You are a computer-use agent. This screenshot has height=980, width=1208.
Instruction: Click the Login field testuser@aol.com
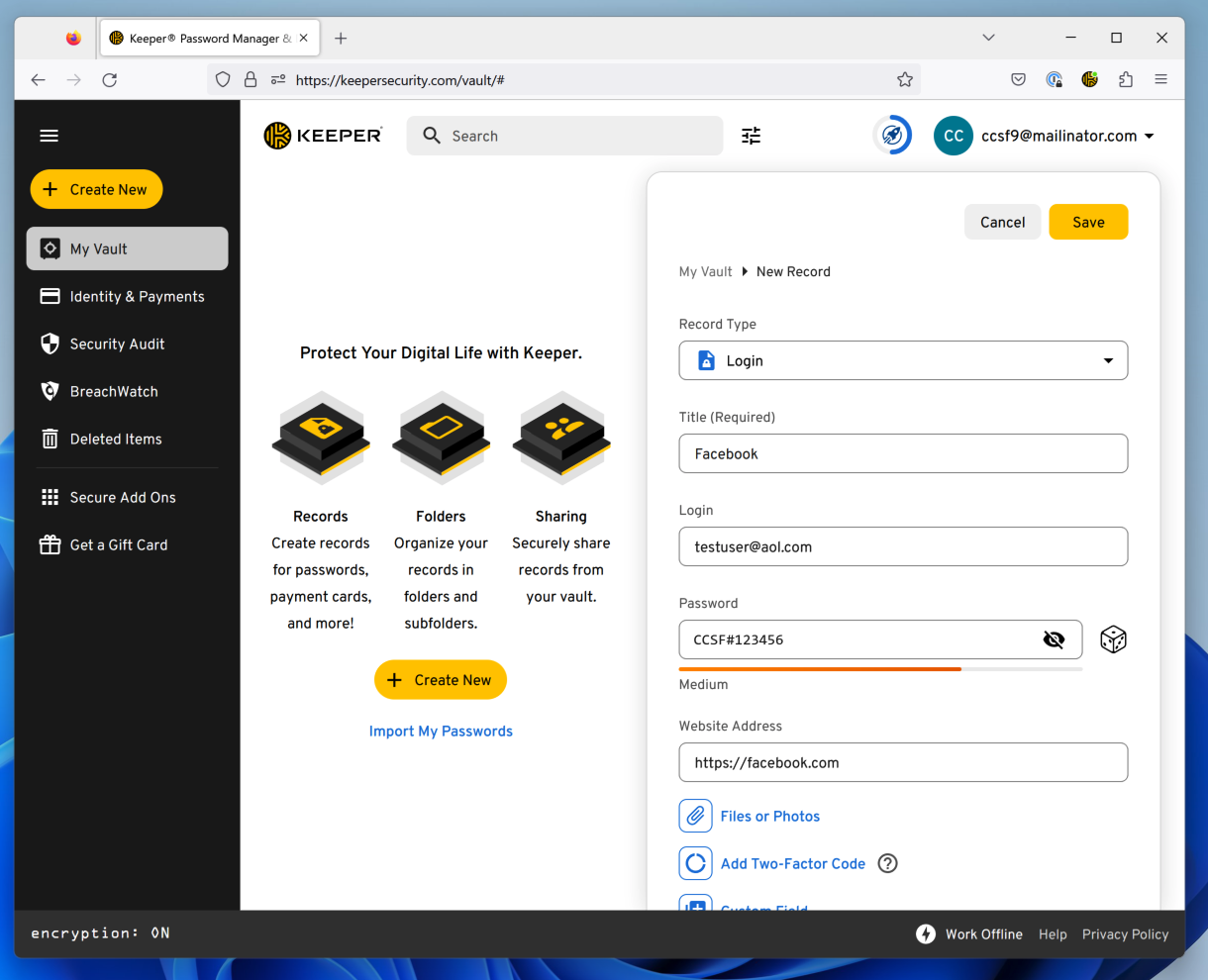(903, 546)
